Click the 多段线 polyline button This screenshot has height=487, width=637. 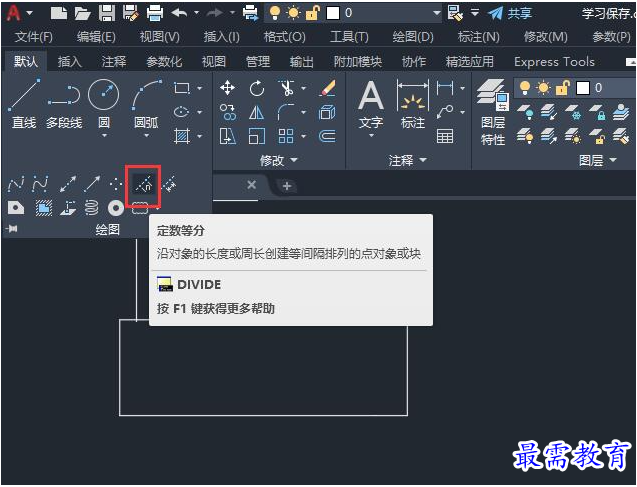click(x=64, y=104)
